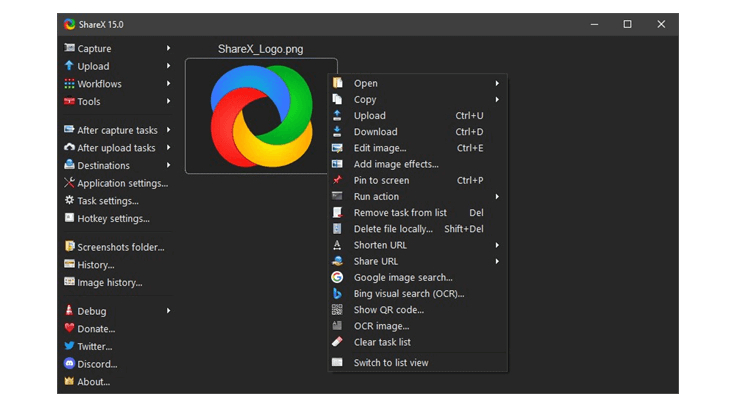730x415 pixels.
Task: Choose Upload with Ctrl+U in the context menu
Action: coord(418,116)
